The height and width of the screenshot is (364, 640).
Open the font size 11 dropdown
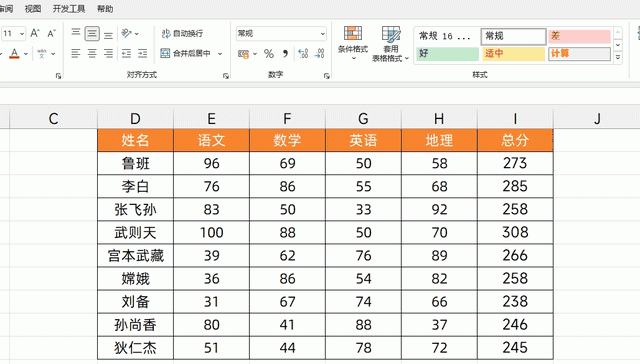(x=22, y=33)
